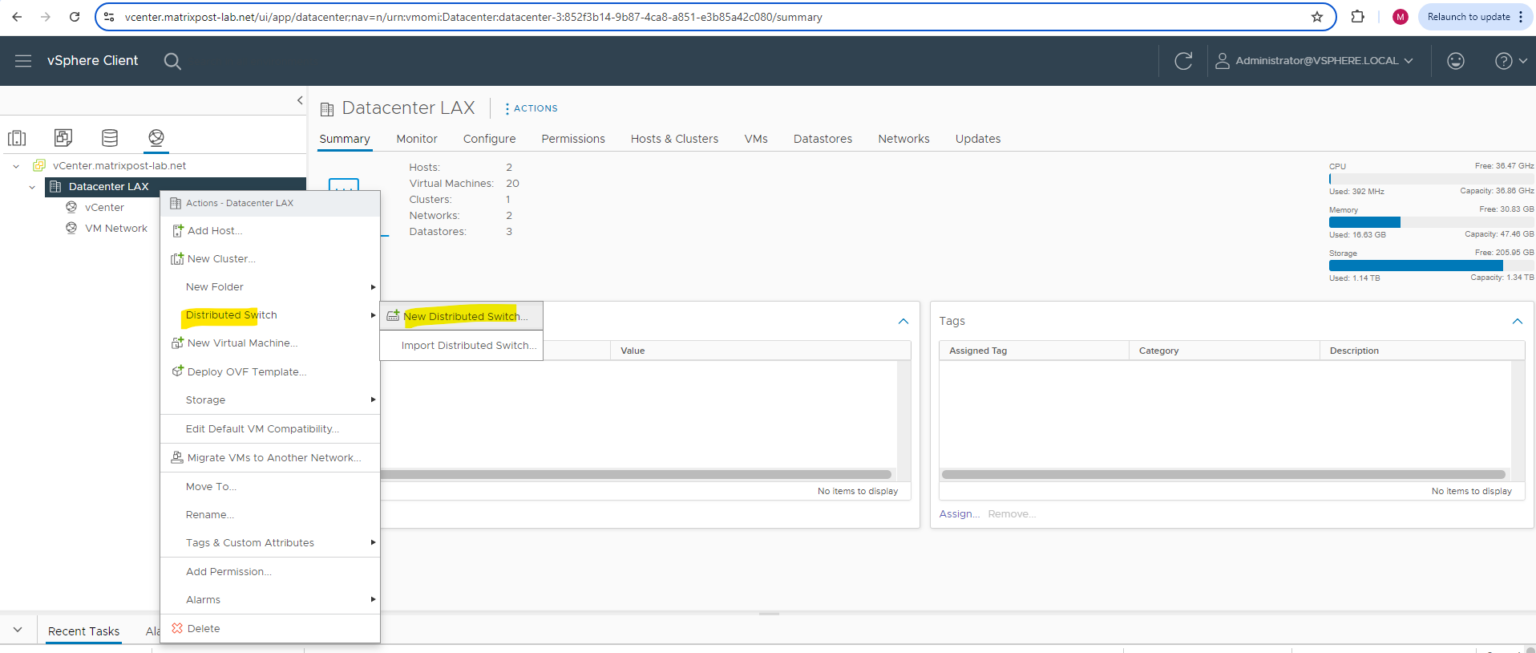Select the Hosts and Clusters inventory icon
Viewport: 1536px width, 653px height.
point(17,138)
